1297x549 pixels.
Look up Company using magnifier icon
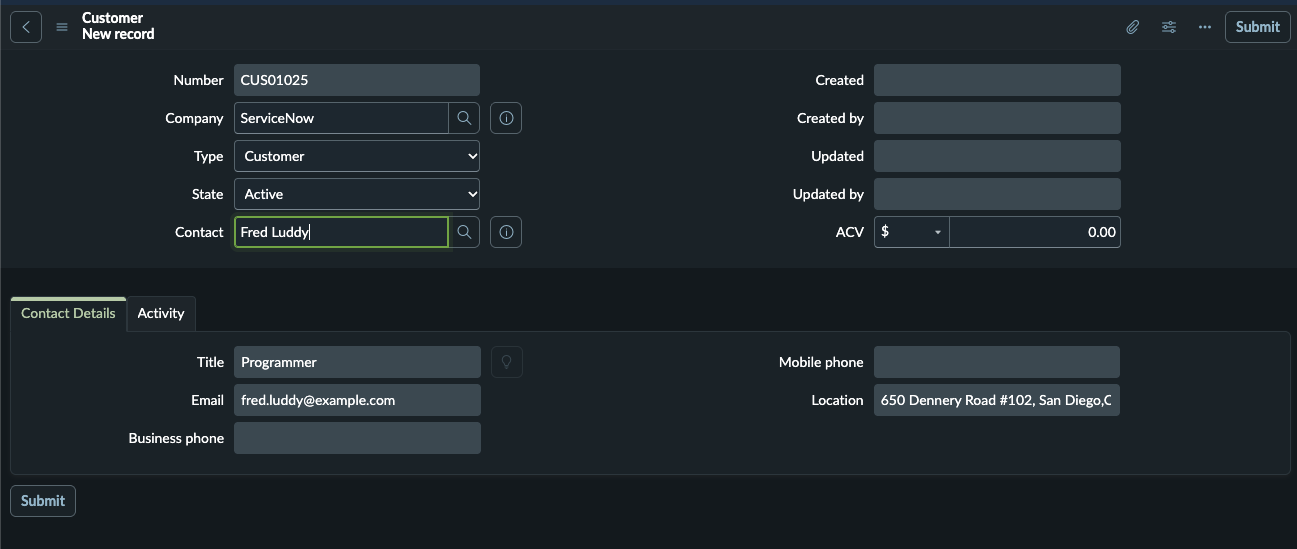[464, 118]
